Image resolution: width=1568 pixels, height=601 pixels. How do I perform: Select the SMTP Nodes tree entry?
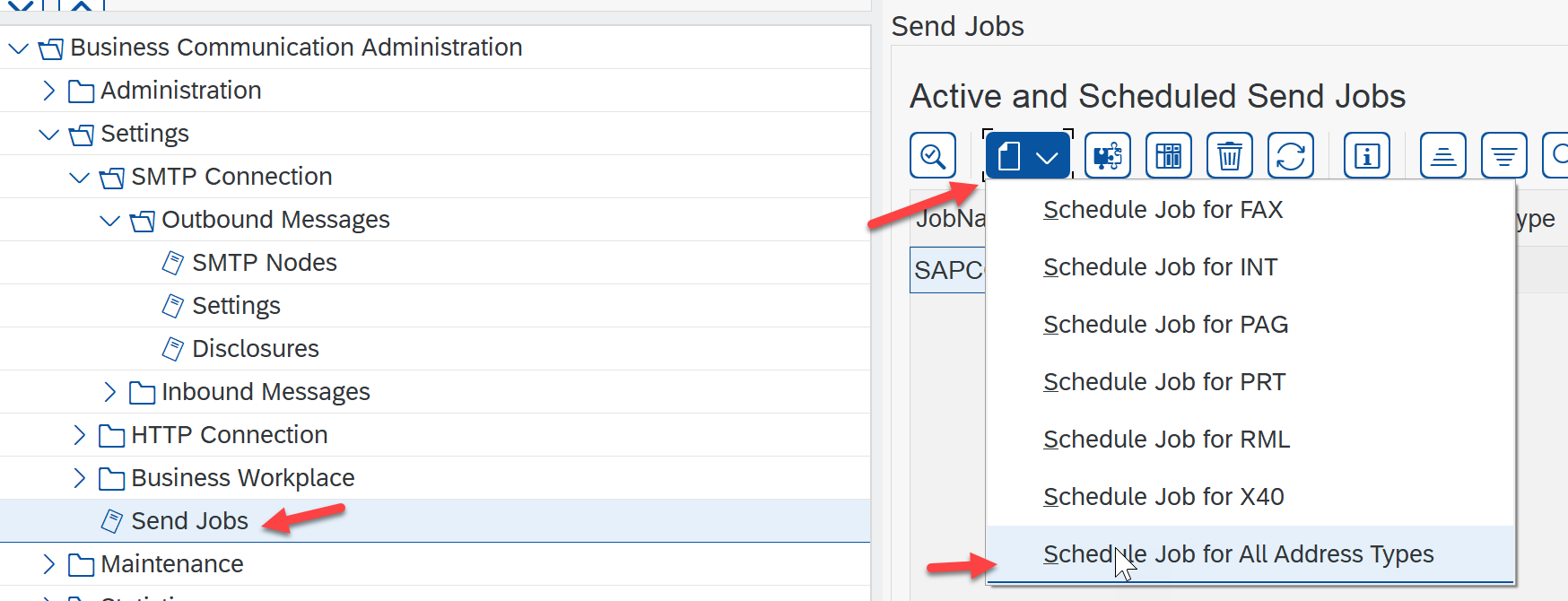[x=265, y=263]
